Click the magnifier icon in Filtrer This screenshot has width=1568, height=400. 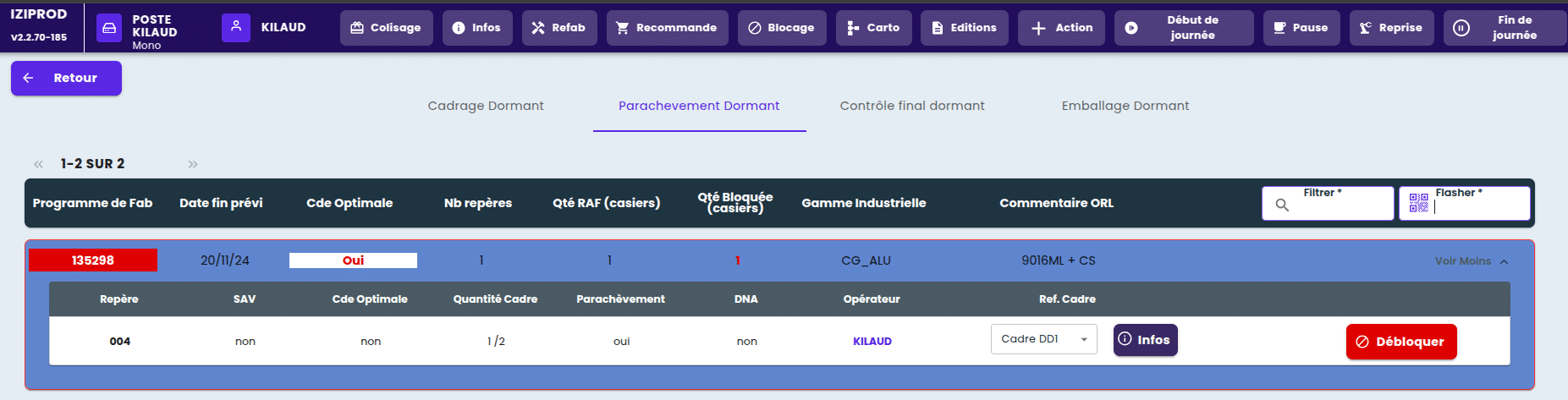(1282, 205)
